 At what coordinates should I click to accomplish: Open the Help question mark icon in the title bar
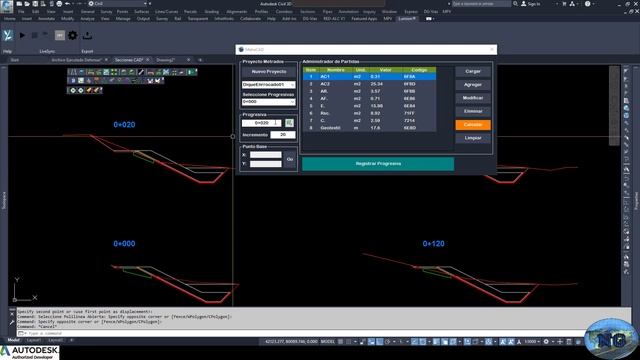tap(587, 4)
